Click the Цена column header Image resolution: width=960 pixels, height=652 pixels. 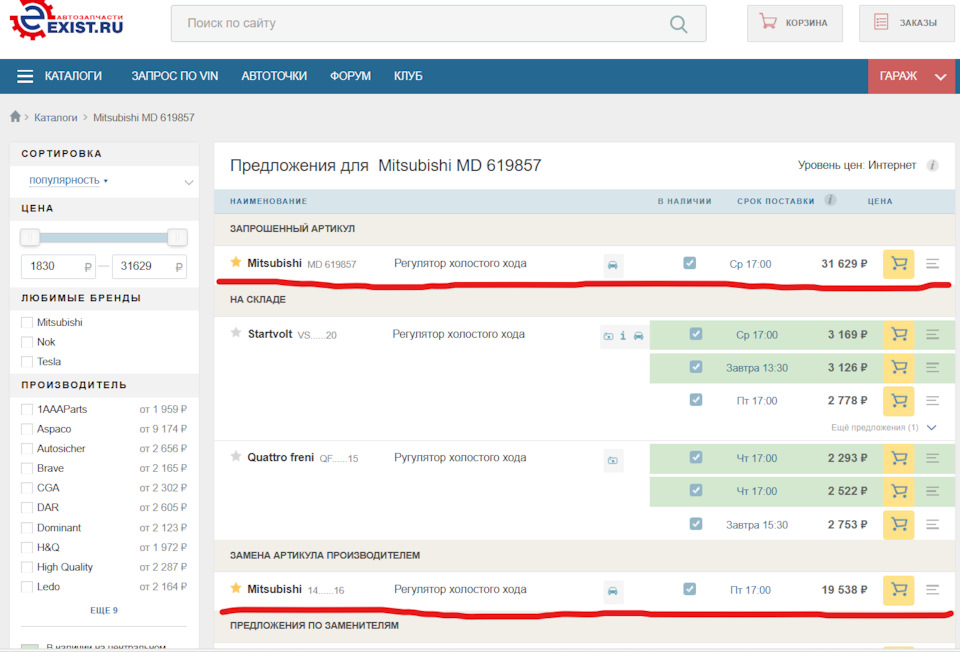880,201
